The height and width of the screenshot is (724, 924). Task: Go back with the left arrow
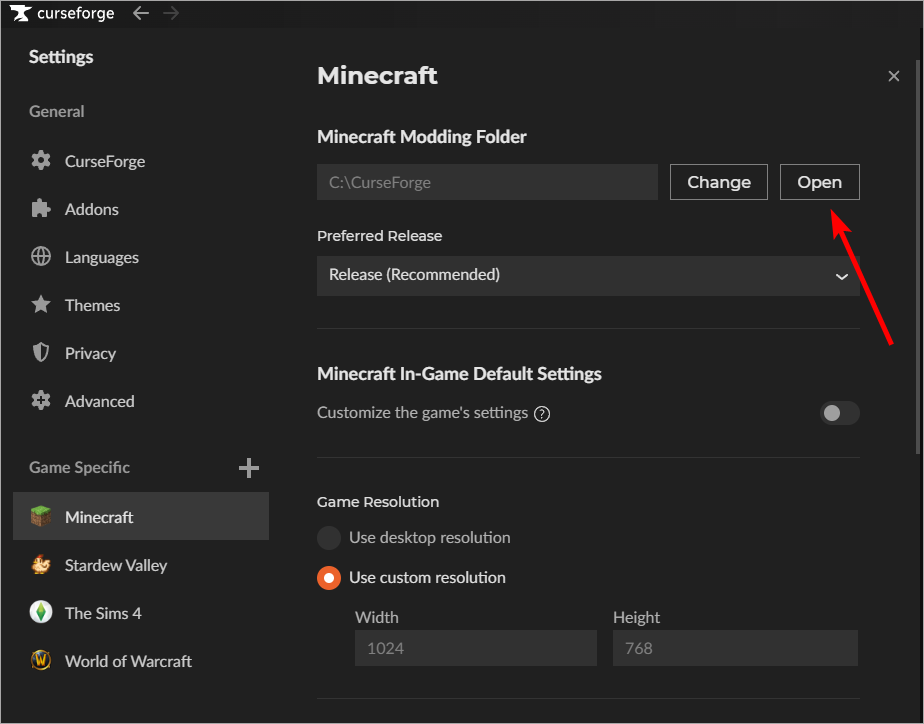141,13
